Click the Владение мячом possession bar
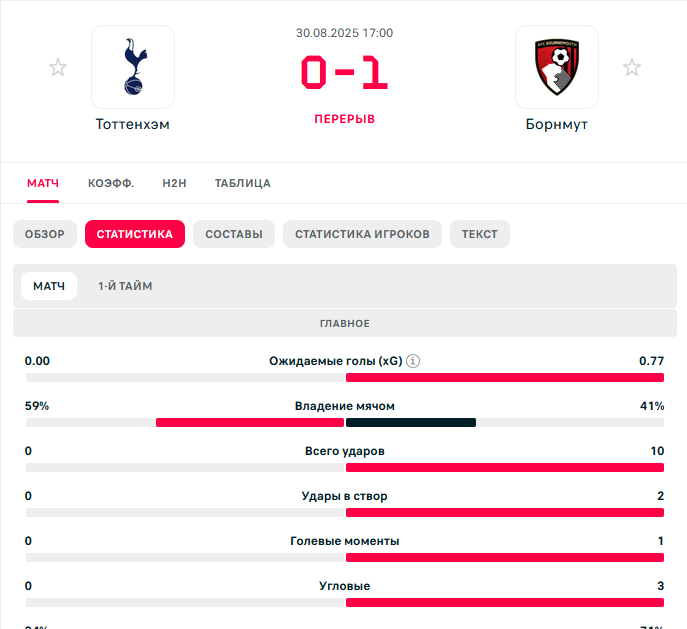687x629 pixels. tap(345, 422)
